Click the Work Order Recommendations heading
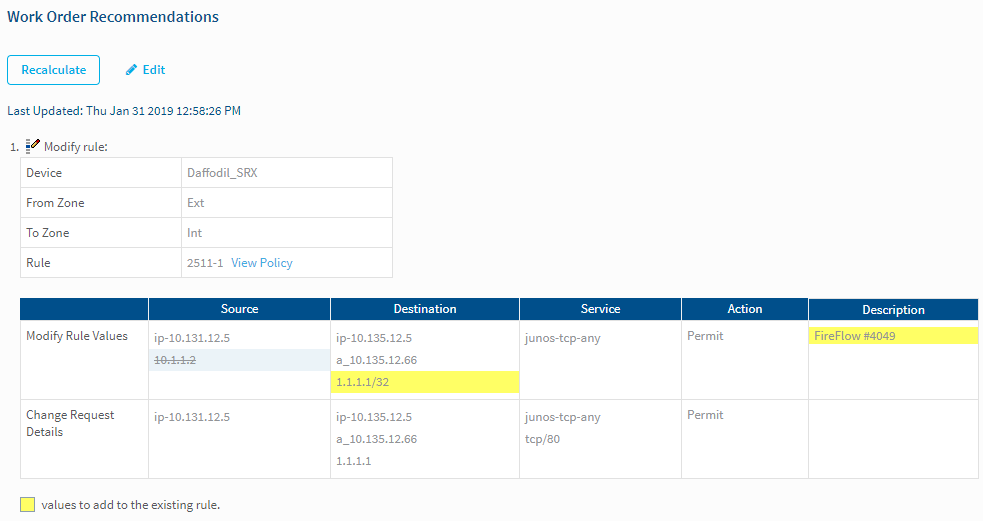Screen dimensions: 983x521 pyautogui.click(x=113, y=17)
